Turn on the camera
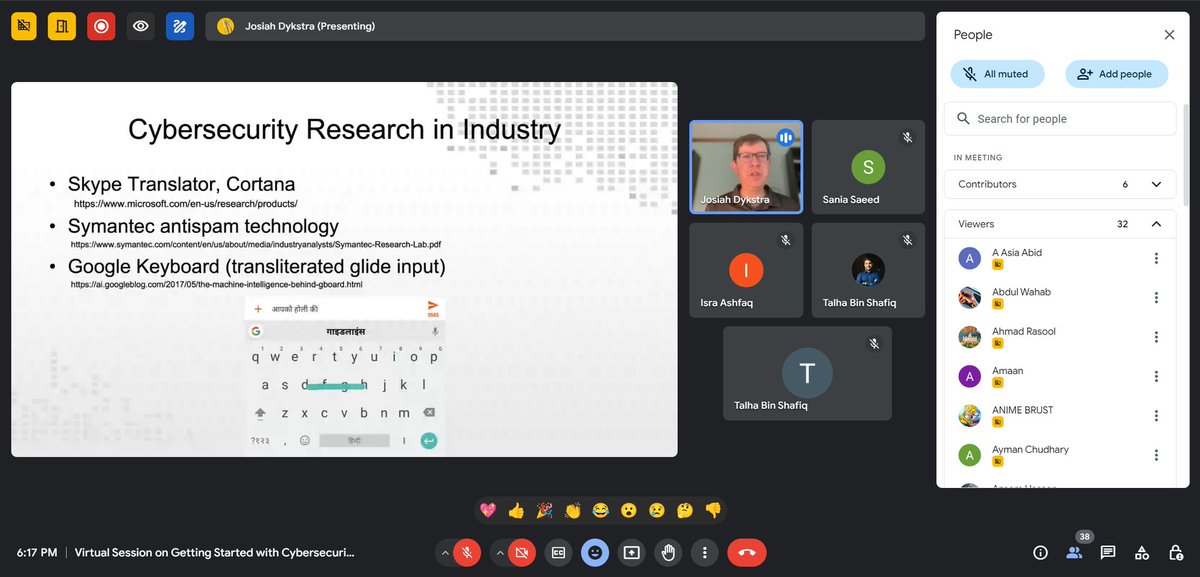The image size is (1200, 577). pos(521,552)
